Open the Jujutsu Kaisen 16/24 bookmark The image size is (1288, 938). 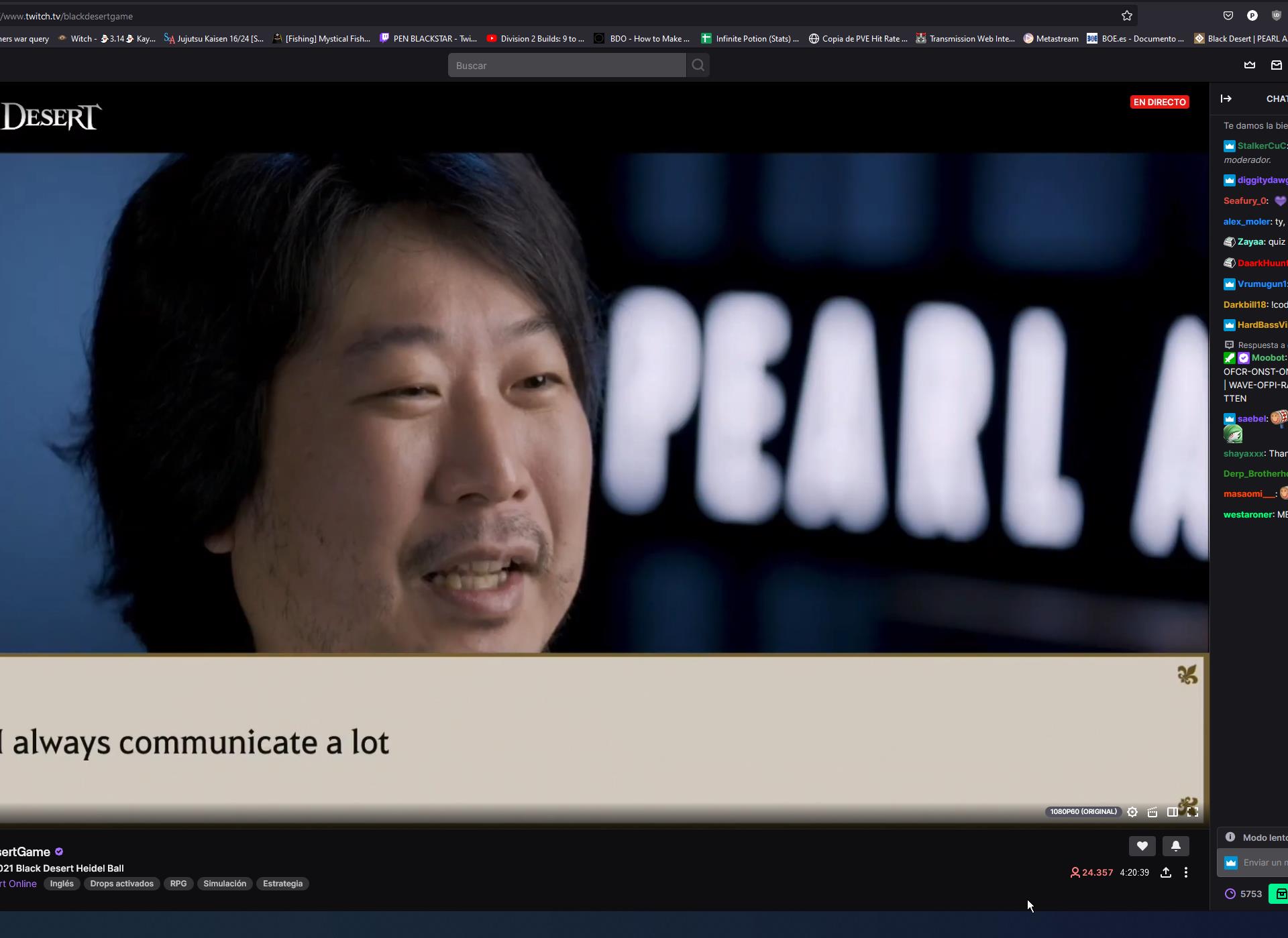[x=214, y=39]
